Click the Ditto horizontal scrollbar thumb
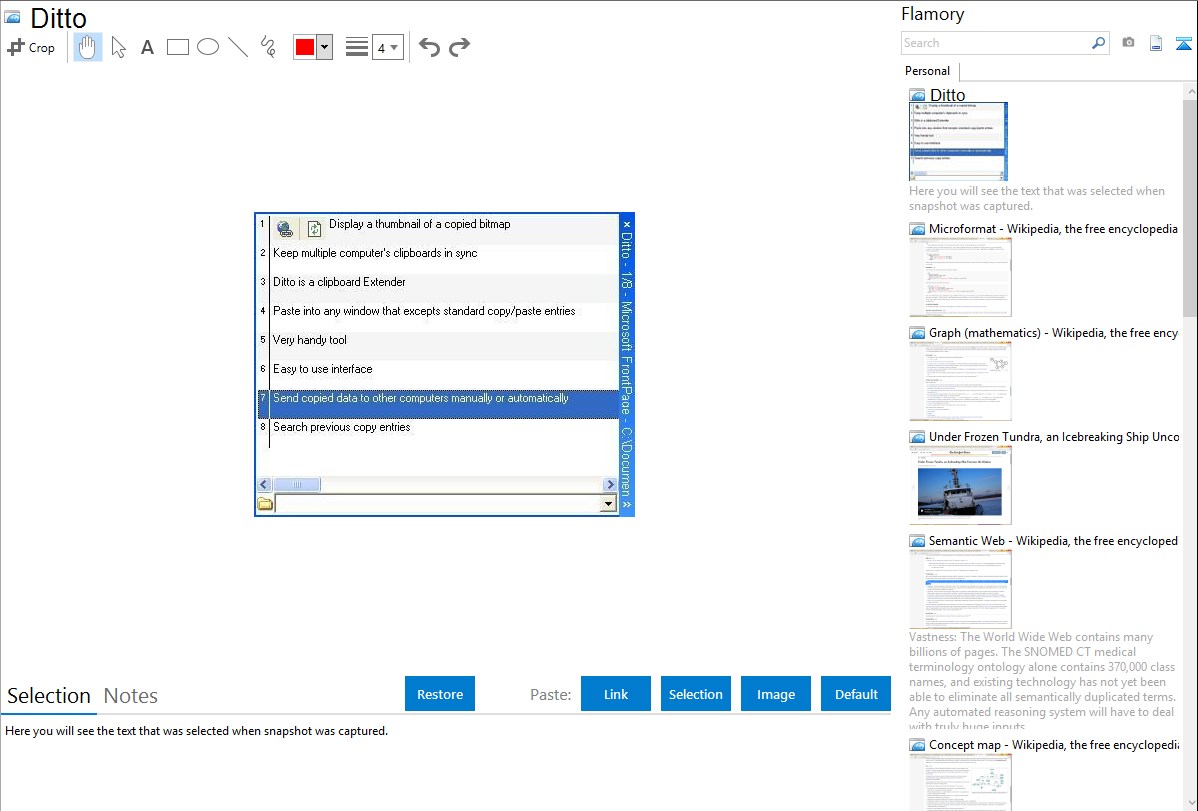Image resolution: width=1198 pixels, height=811 pixels. click(297, 484)
